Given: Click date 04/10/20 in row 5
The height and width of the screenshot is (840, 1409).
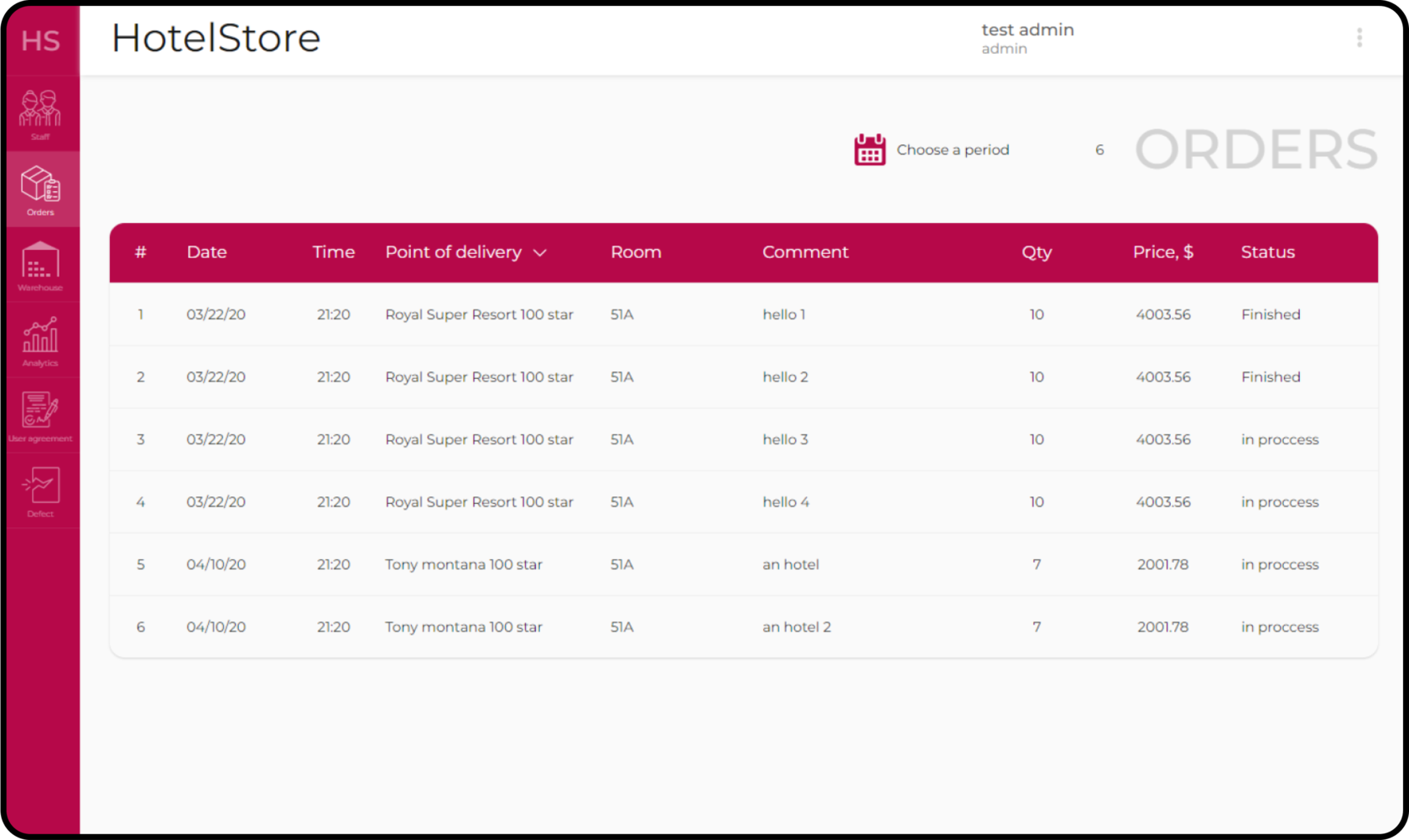Looking at the screenshot, I should (216, 564).
